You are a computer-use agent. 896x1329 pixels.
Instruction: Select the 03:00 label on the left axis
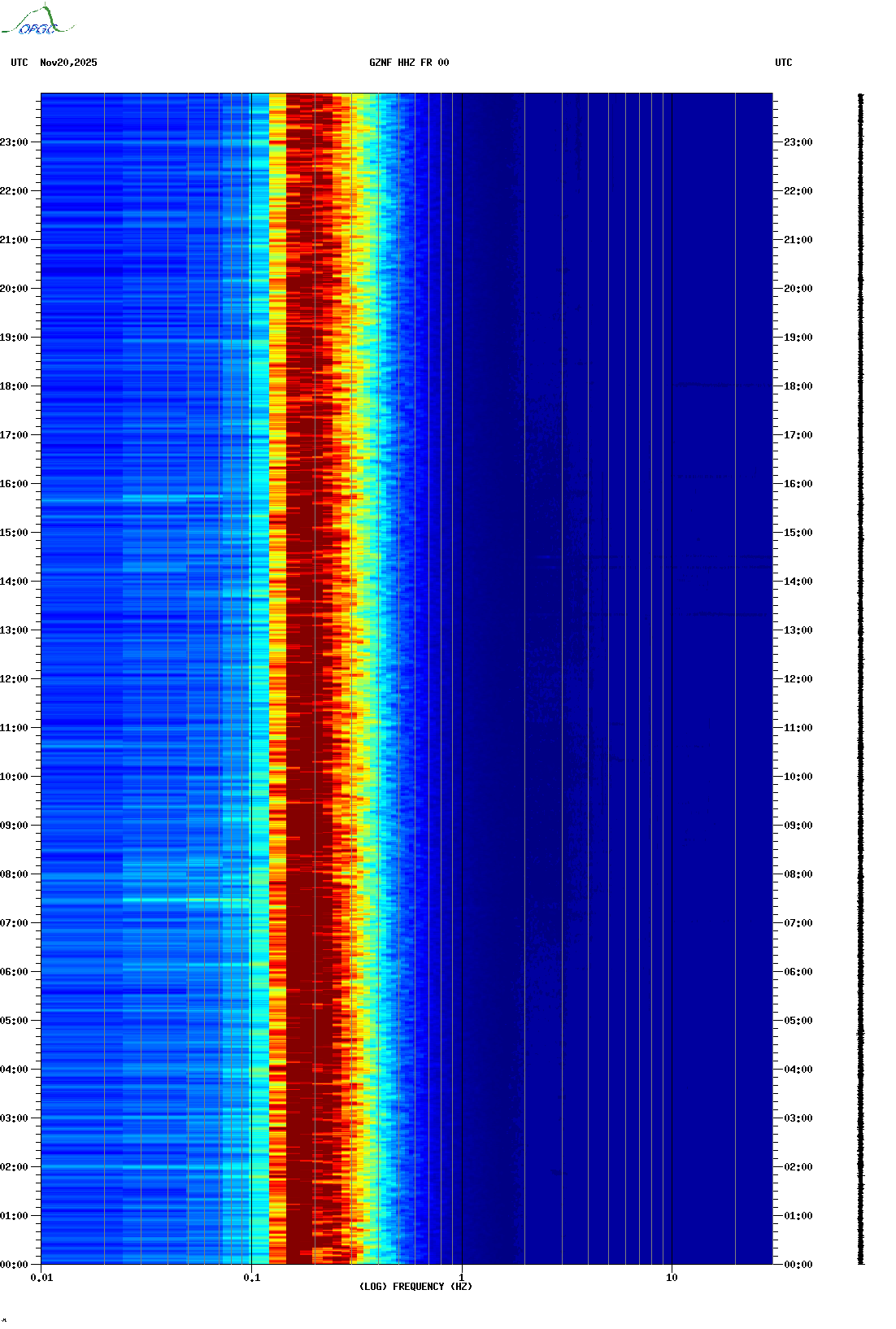click(15, 1118)
